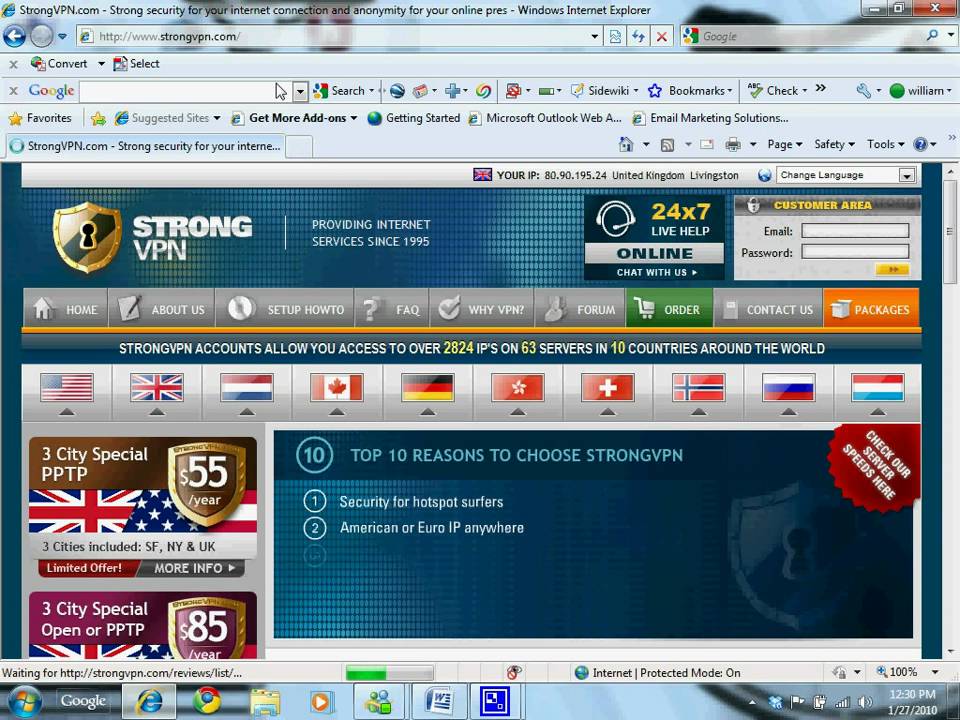Screen dimensions: 960x720
Task: Click the search magnifier icon in Google box
Action: tap(932, 36)
